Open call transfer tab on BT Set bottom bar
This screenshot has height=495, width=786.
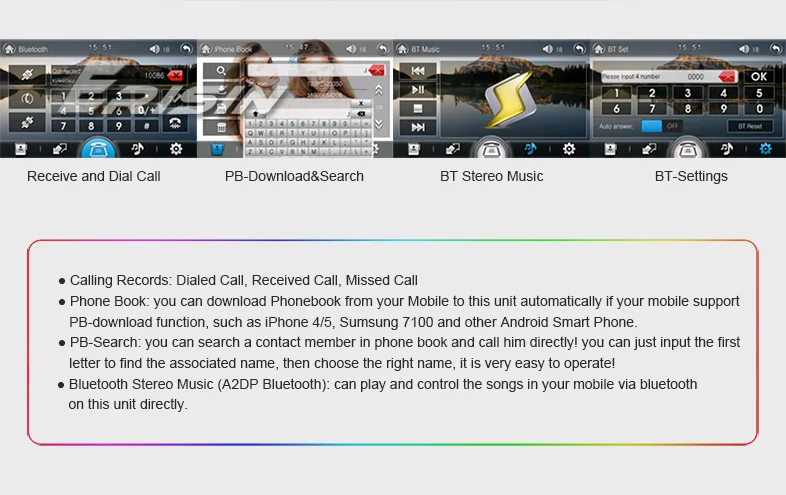pos(649,149)
